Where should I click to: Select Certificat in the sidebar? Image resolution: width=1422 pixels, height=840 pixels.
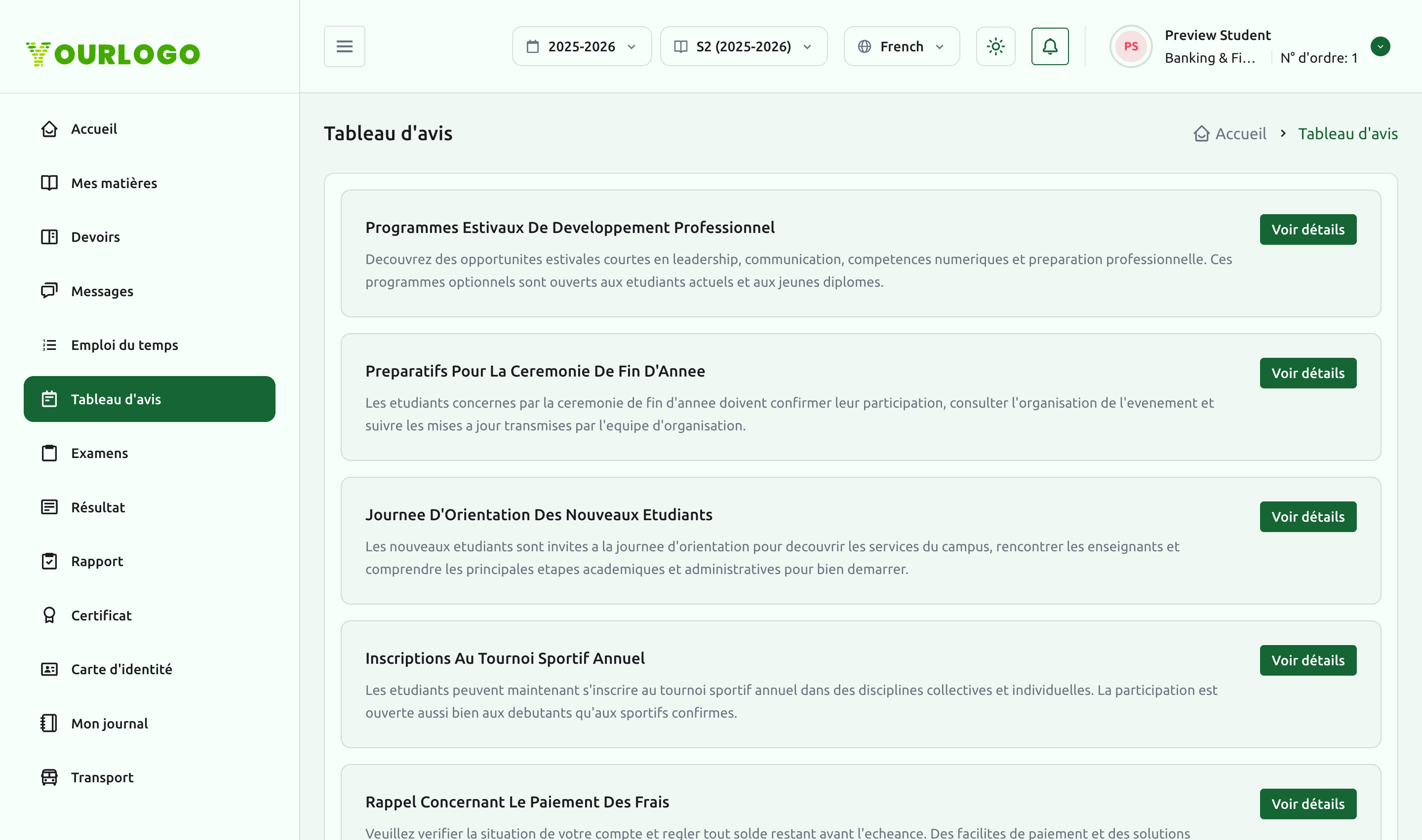pyautogui.click(x=150, y=615)
